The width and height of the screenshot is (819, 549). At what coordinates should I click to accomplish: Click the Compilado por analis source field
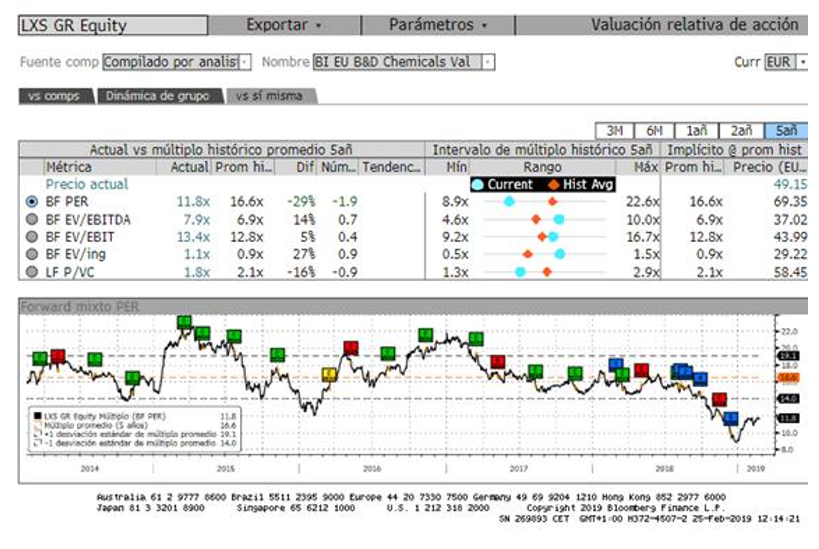[171, 62]
